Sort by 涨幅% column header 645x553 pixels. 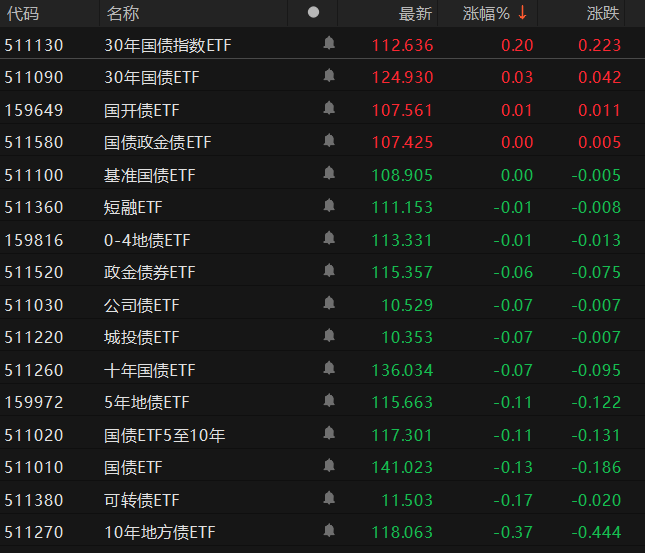coord(486,13)
